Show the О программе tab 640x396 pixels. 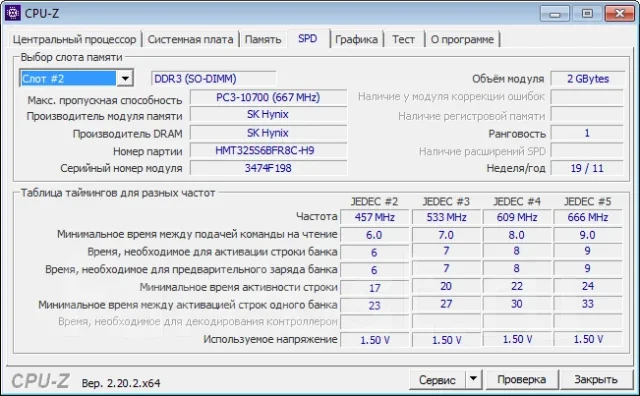pos(462,40)
